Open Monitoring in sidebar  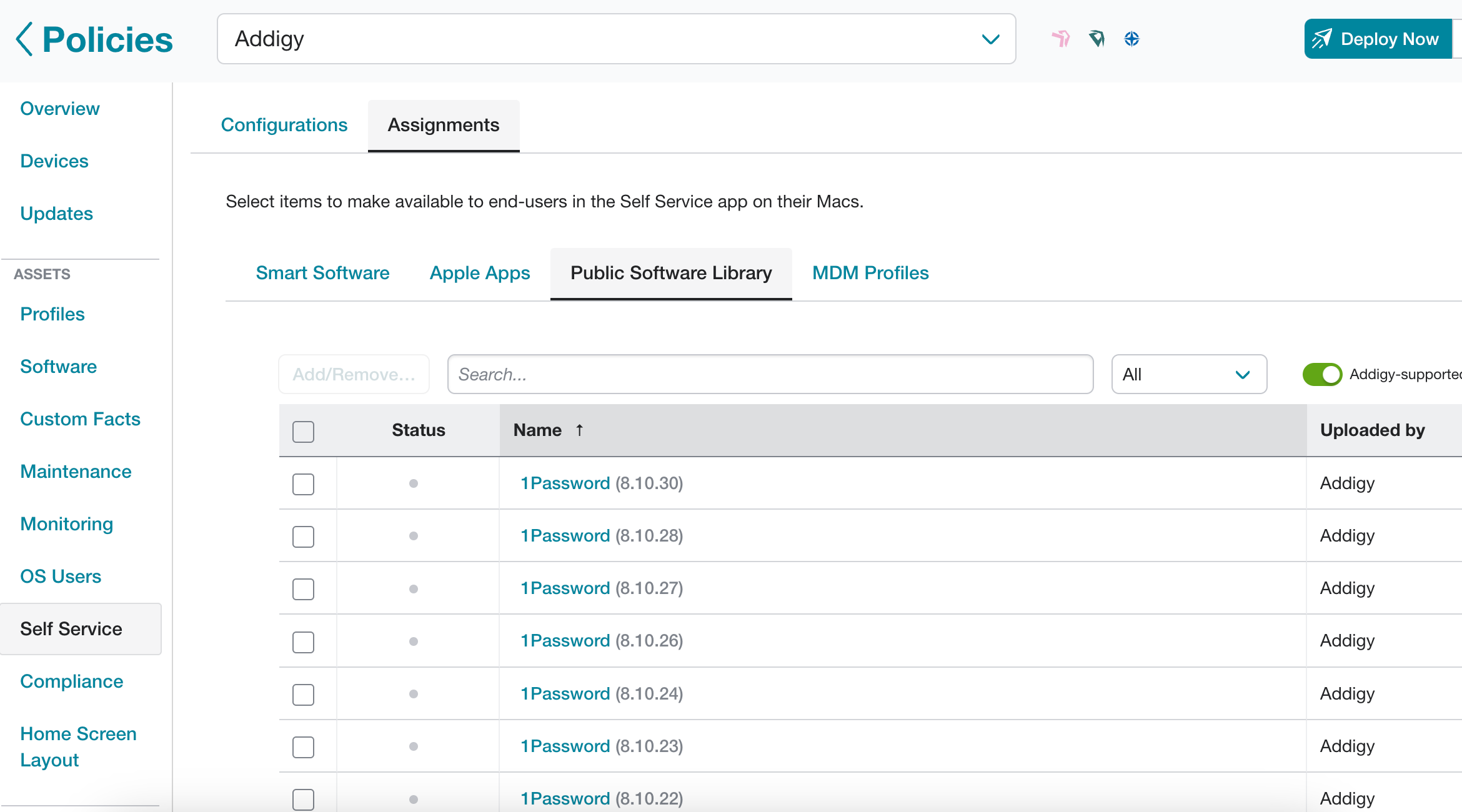pos(67,524)
